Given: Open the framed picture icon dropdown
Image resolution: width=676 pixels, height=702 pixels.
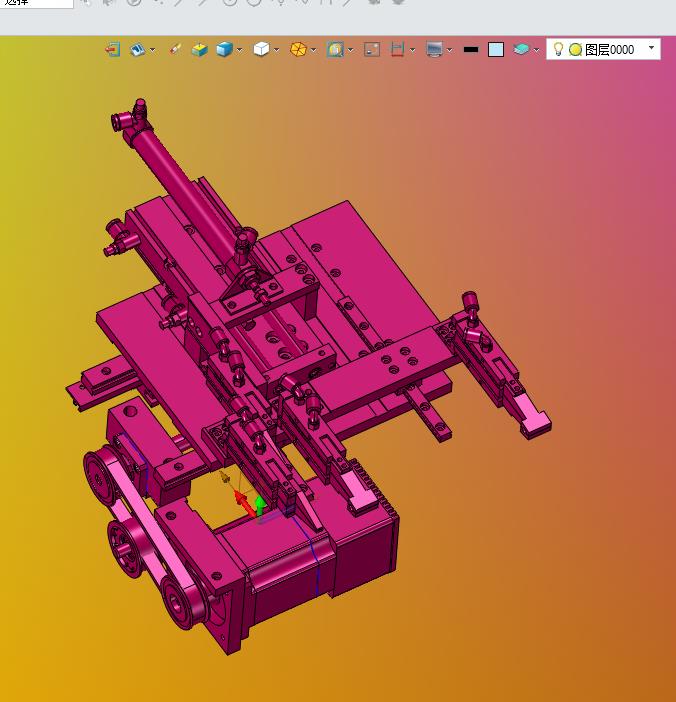Looking at the screenshot, I should tap(351, 50).
